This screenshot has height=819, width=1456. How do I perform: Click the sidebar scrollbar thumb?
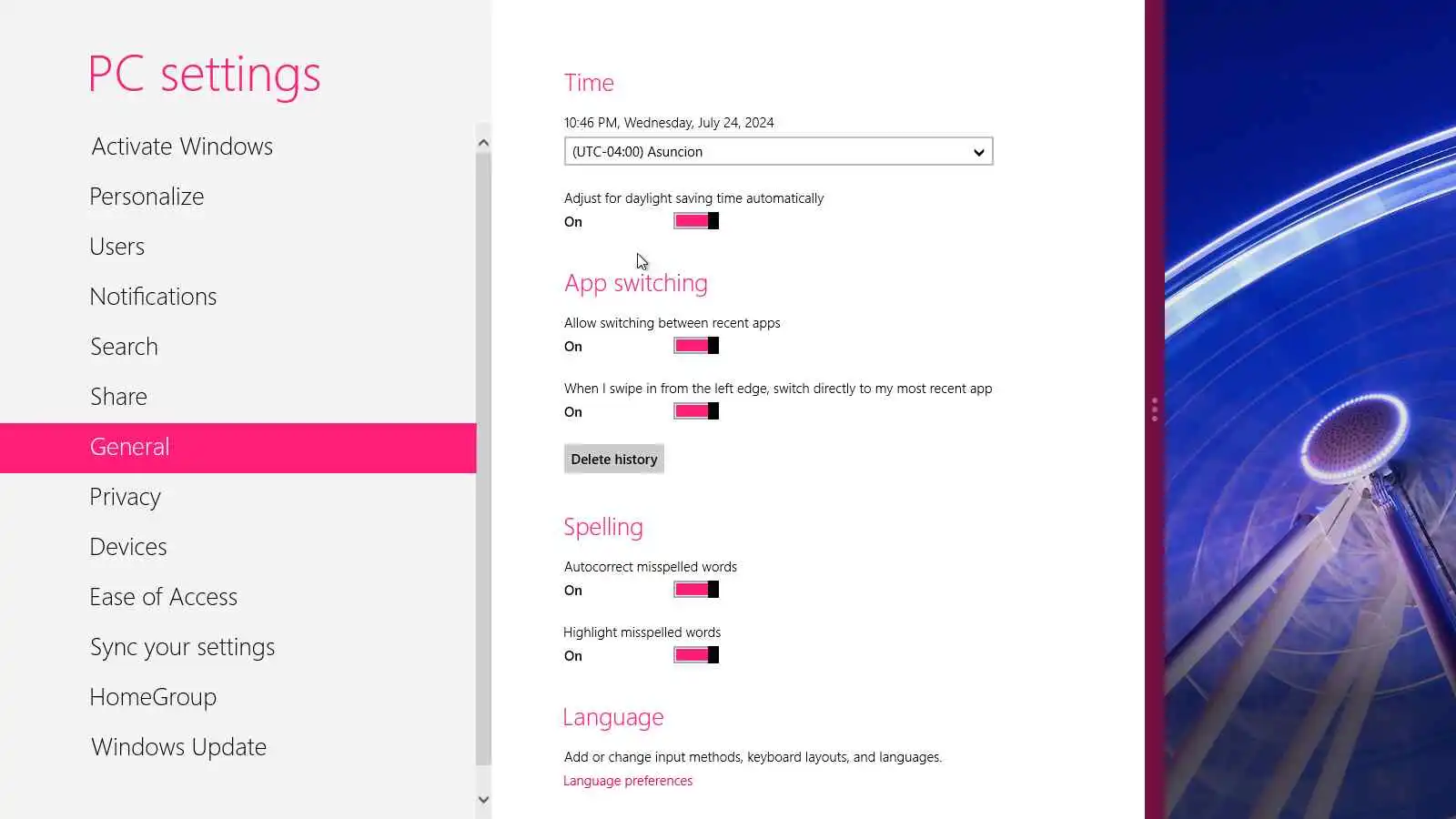point(483,460)
